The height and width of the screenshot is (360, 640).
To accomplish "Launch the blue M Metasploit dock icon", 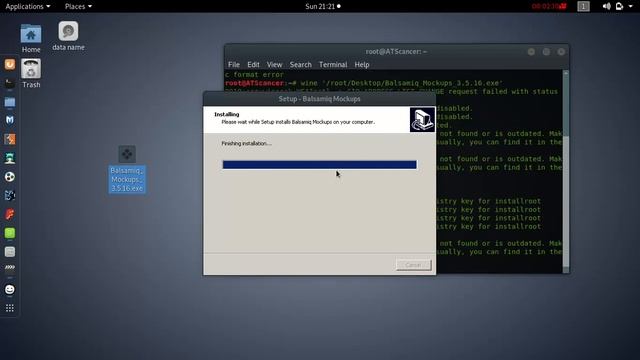I will [x=10, y=120].
